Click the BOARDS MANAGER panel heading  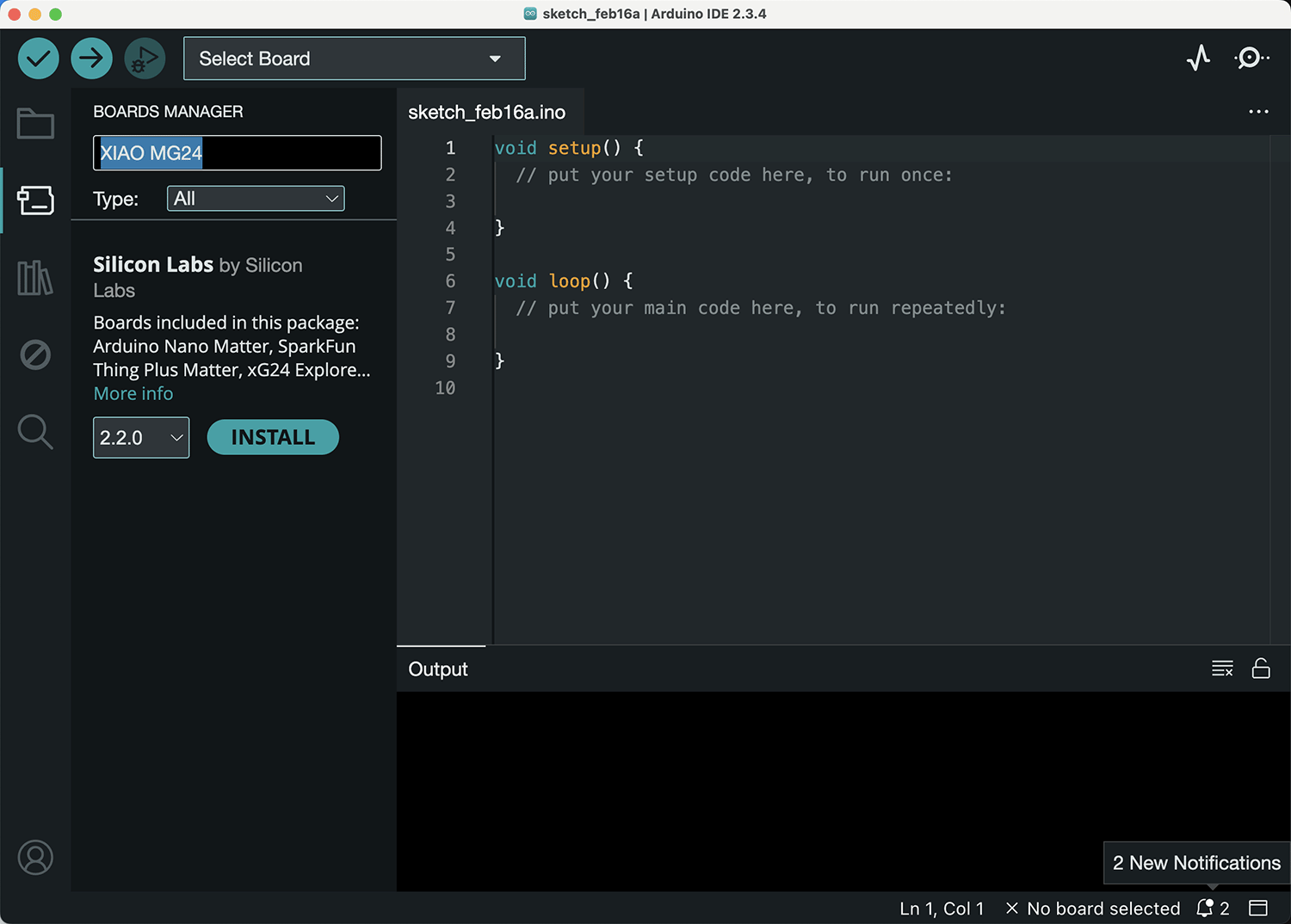click(x=168, y=112)
